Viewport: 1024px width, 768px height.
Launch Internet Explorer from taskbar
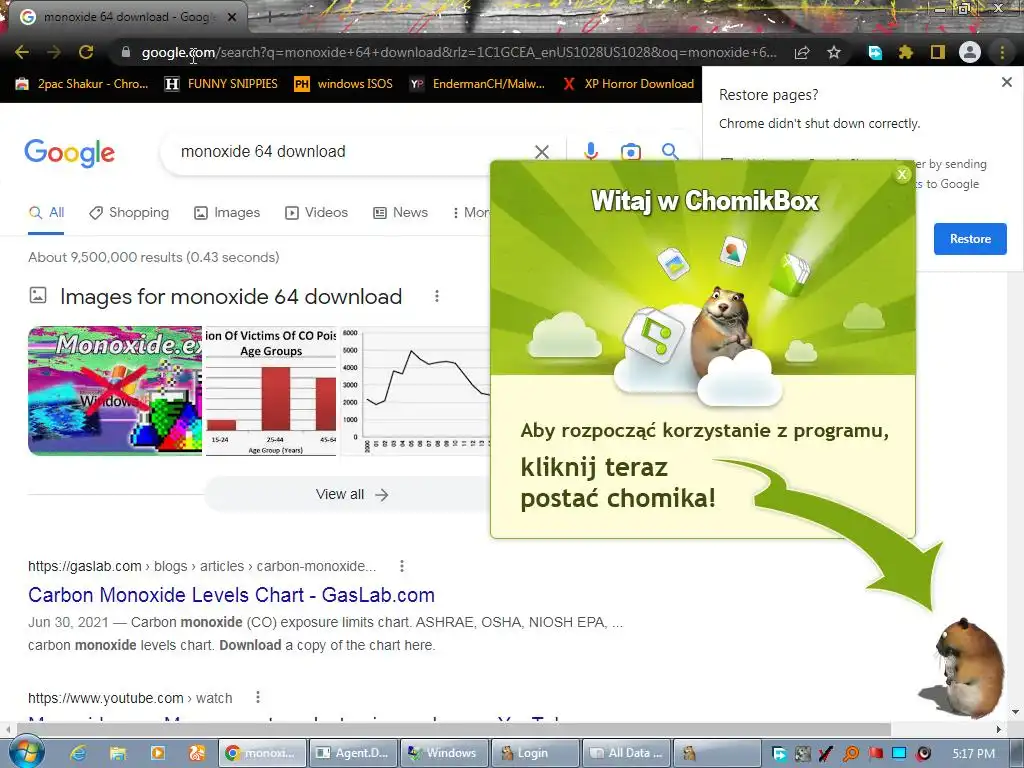coord(78,753)
